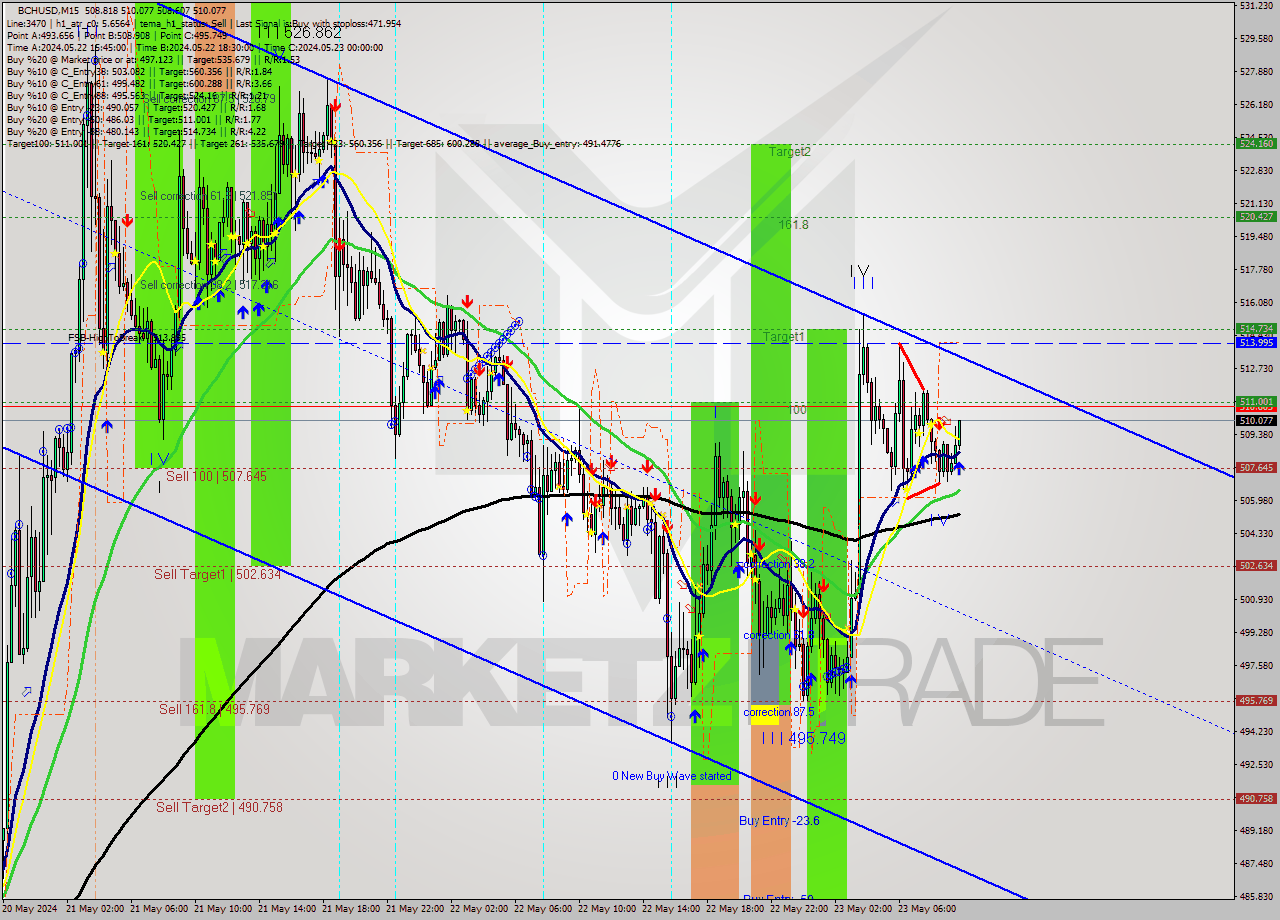Click the '23 May 06:00' time label
Screen dimensions: 1280x920
point(927,909)
